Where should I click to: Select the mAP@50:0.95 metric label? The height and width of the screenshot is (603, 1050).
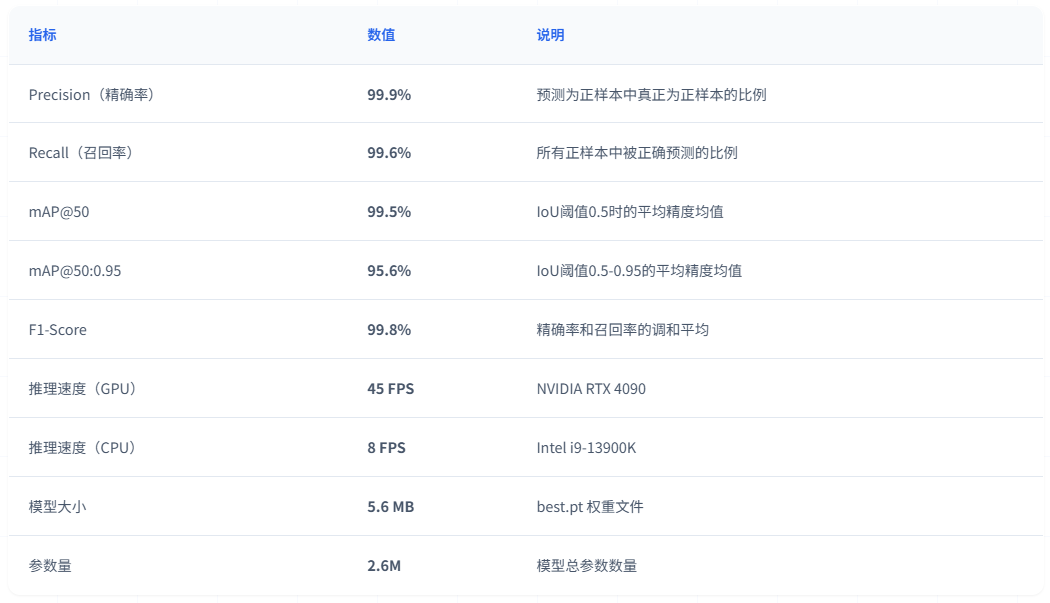pyautogui.click(x=75, y=271)
